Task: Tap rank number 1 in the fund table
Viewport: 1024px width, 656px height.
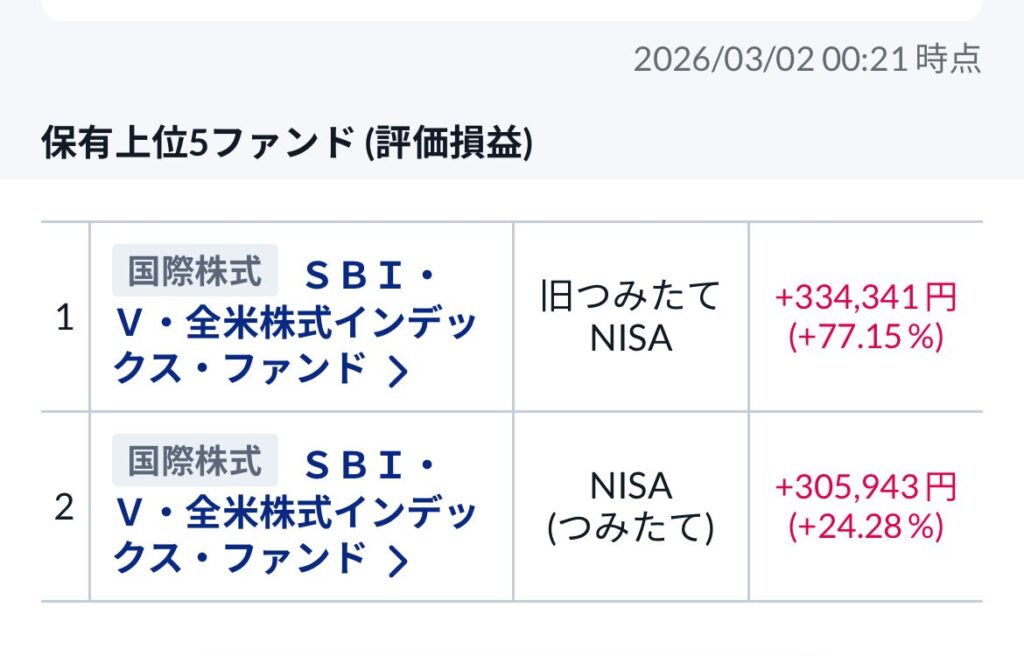Action: [65, 319]
